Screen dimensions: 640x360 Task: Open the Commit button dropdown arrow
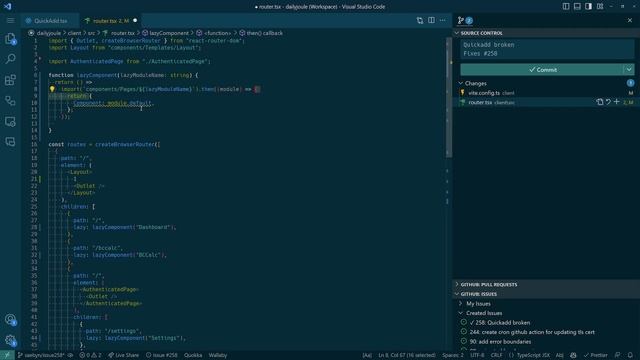pos(629,69)
